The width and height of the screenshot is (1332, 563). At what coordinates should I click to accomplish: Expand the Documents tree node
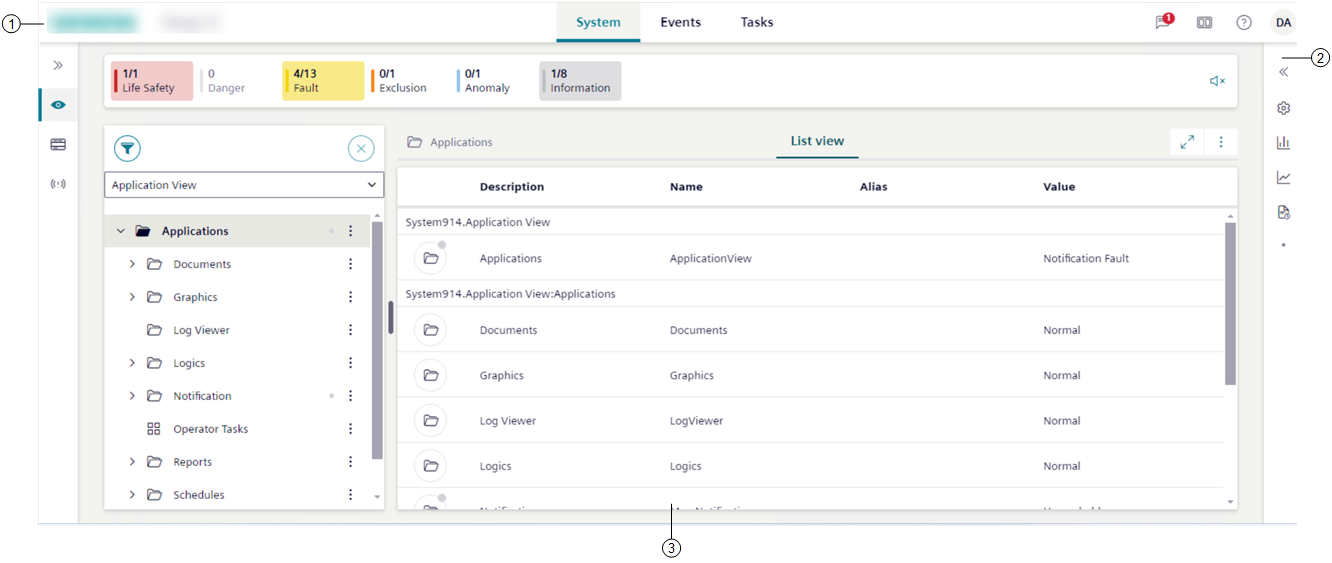click(x=132, y=265)
